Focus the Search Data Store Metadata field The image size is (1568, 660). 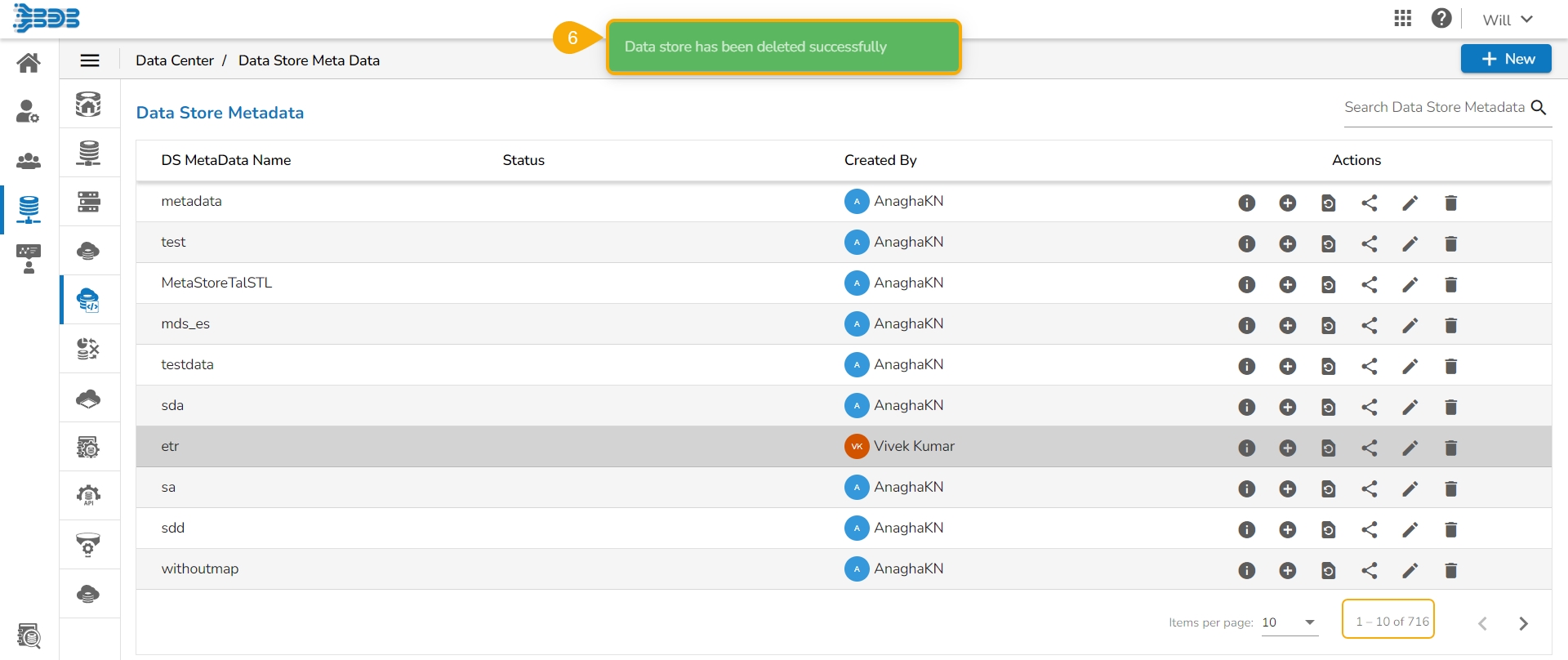1433,107
